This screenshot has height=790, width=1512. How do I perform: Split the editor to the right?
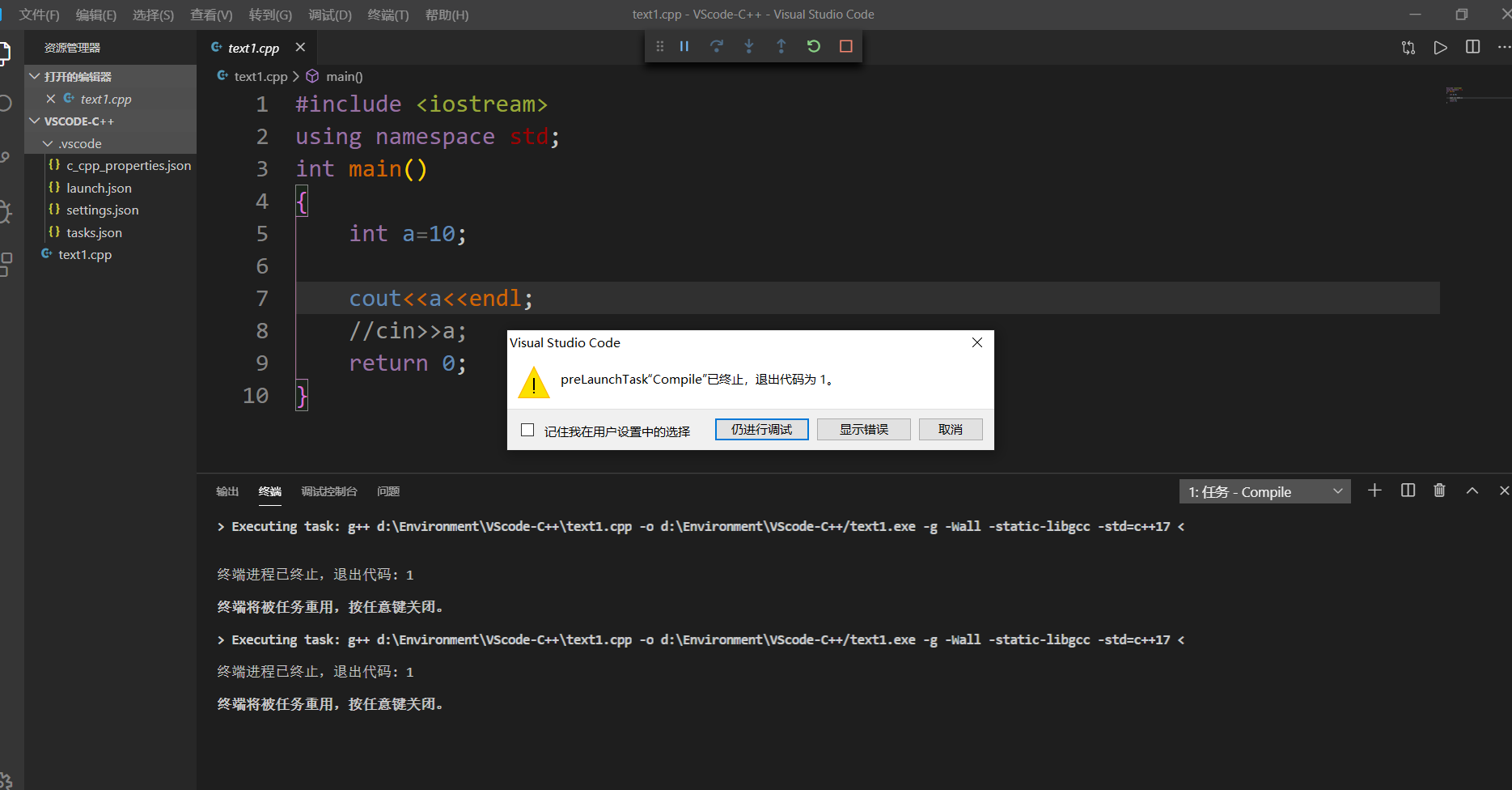coord(1473,47)
